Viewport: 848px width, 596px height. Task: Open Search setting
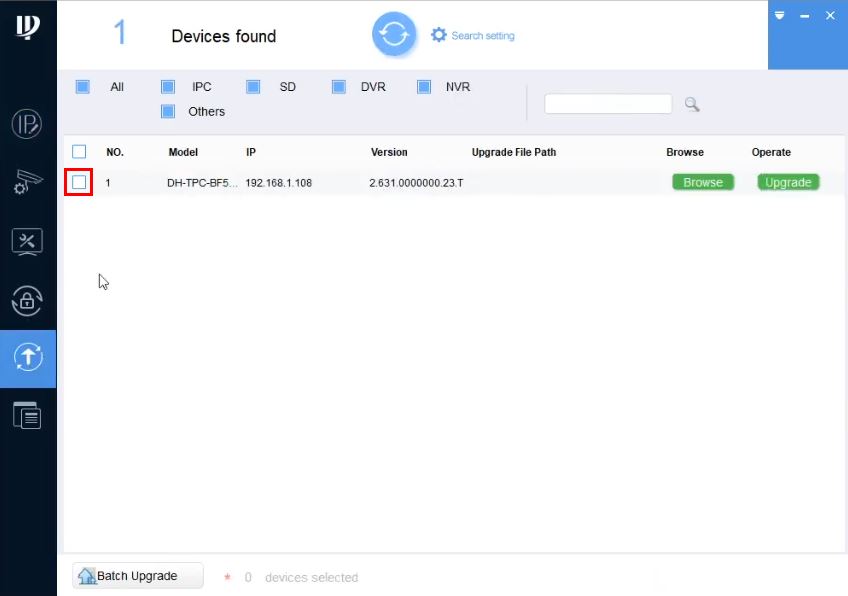[x=473, y=35]
